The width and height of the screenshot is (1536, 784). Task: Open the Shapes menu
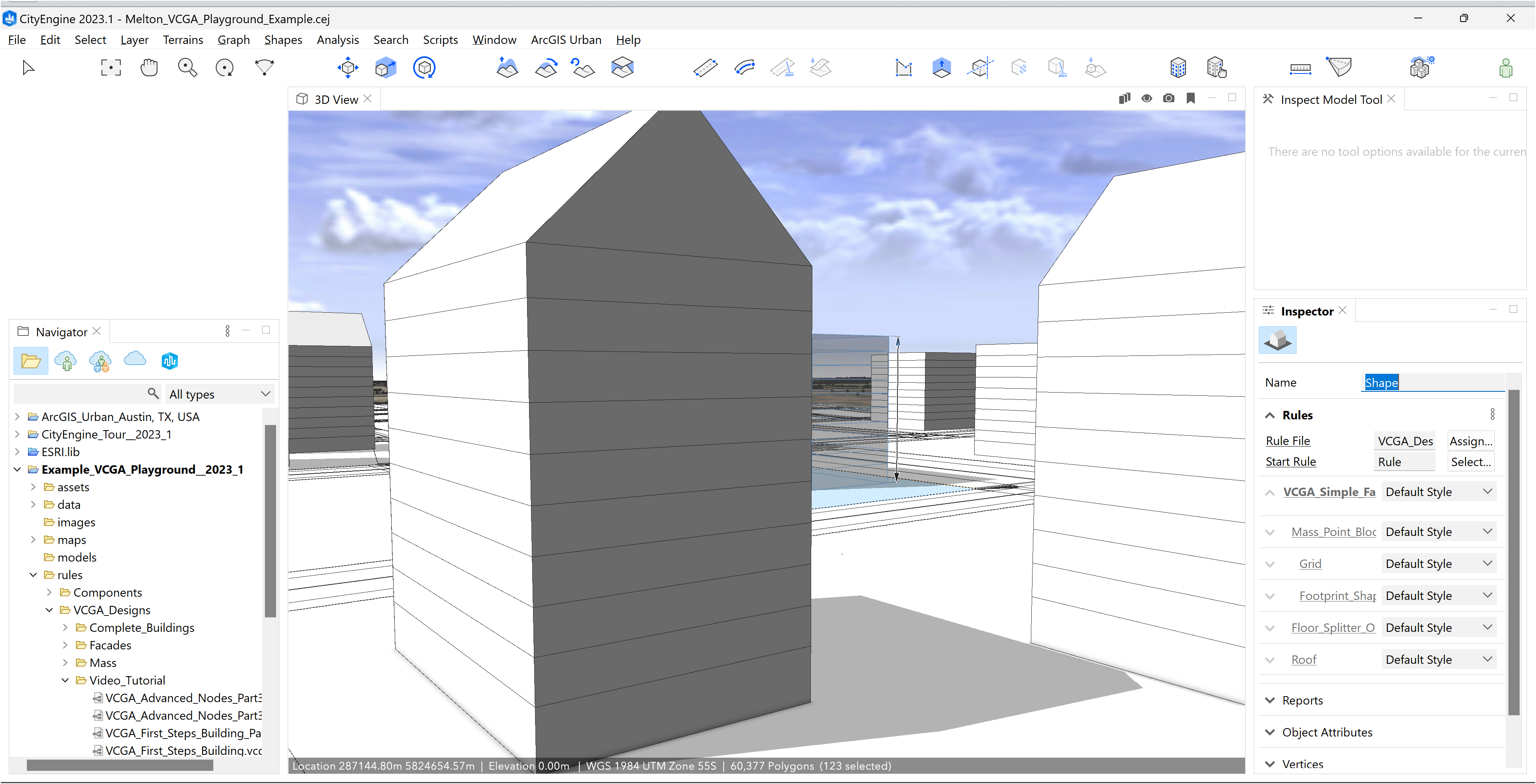point(283,40)
